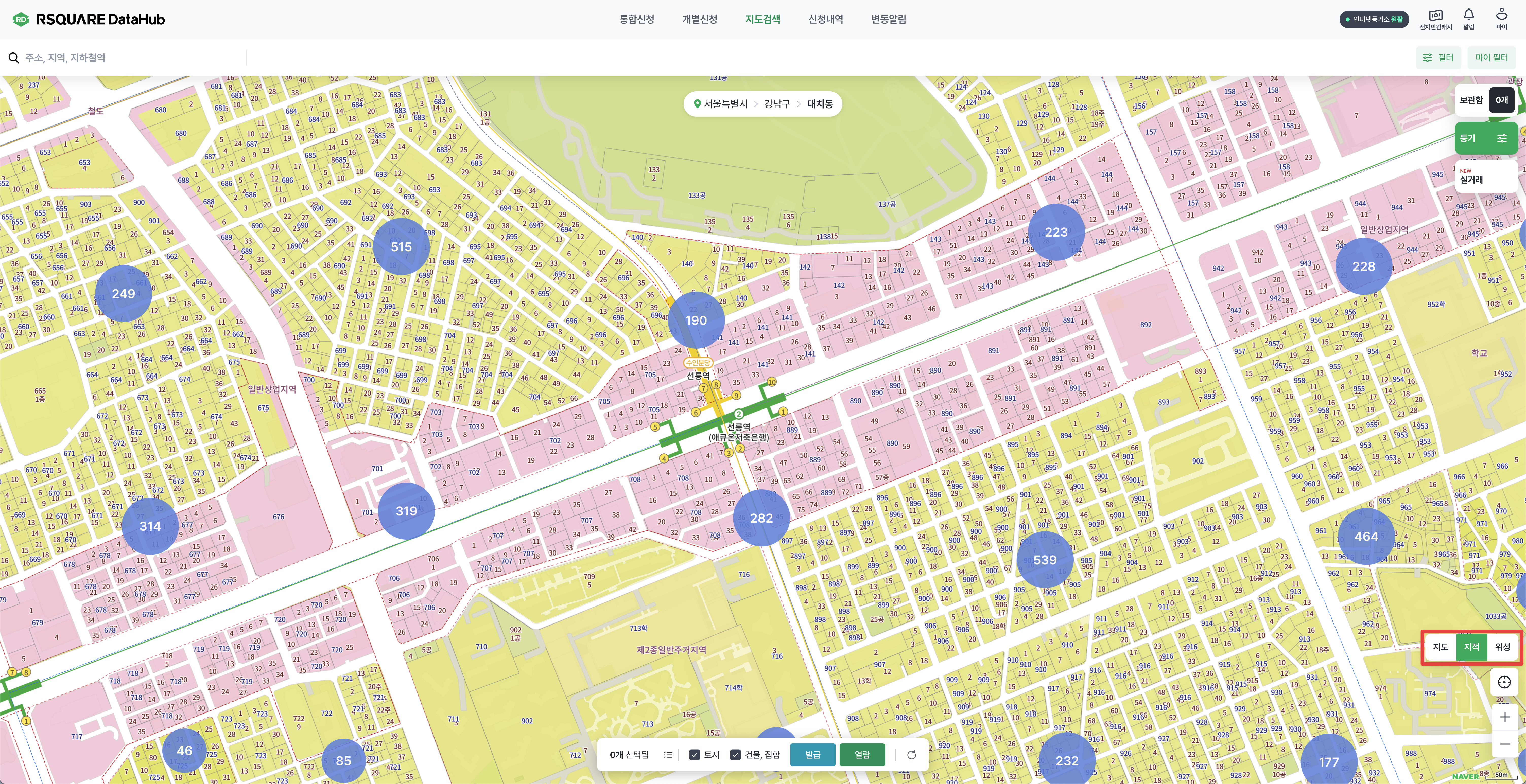
Task: Zoom in with the plus icon
Action: coord(1504,717)
